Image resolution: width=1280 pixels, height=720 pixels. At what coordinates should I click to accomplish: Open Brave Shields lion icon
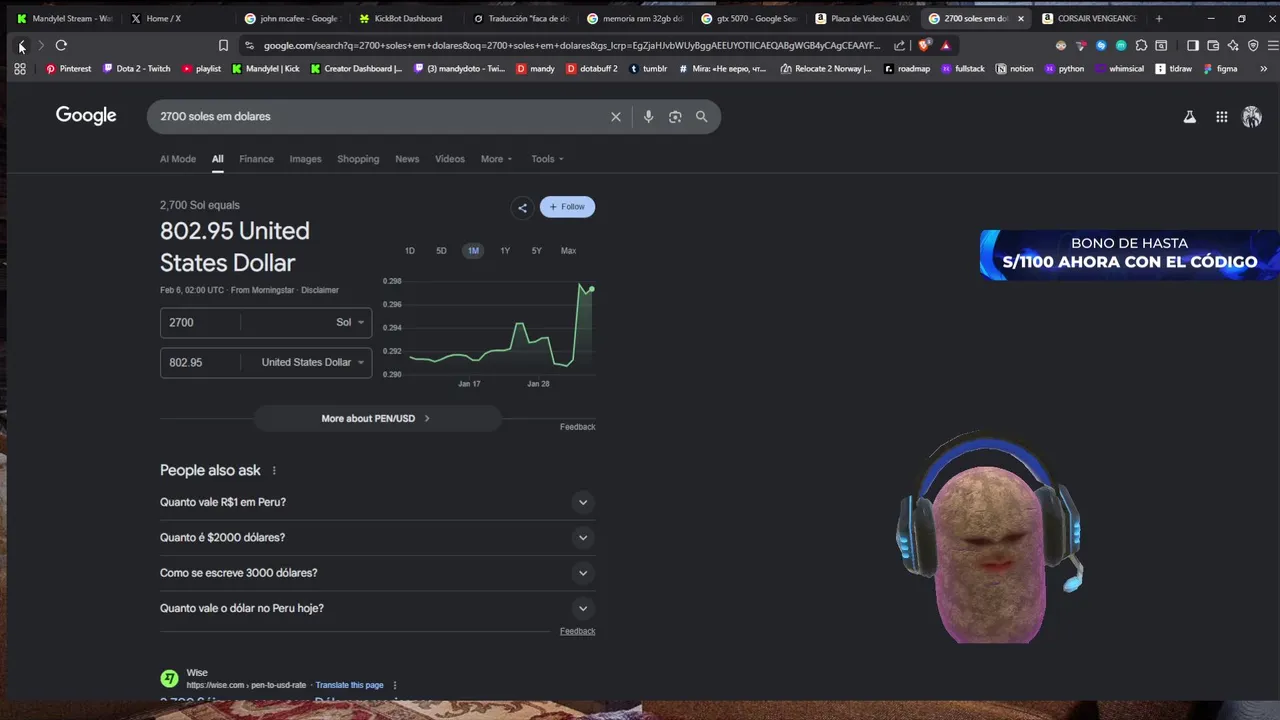click(925, 45)
